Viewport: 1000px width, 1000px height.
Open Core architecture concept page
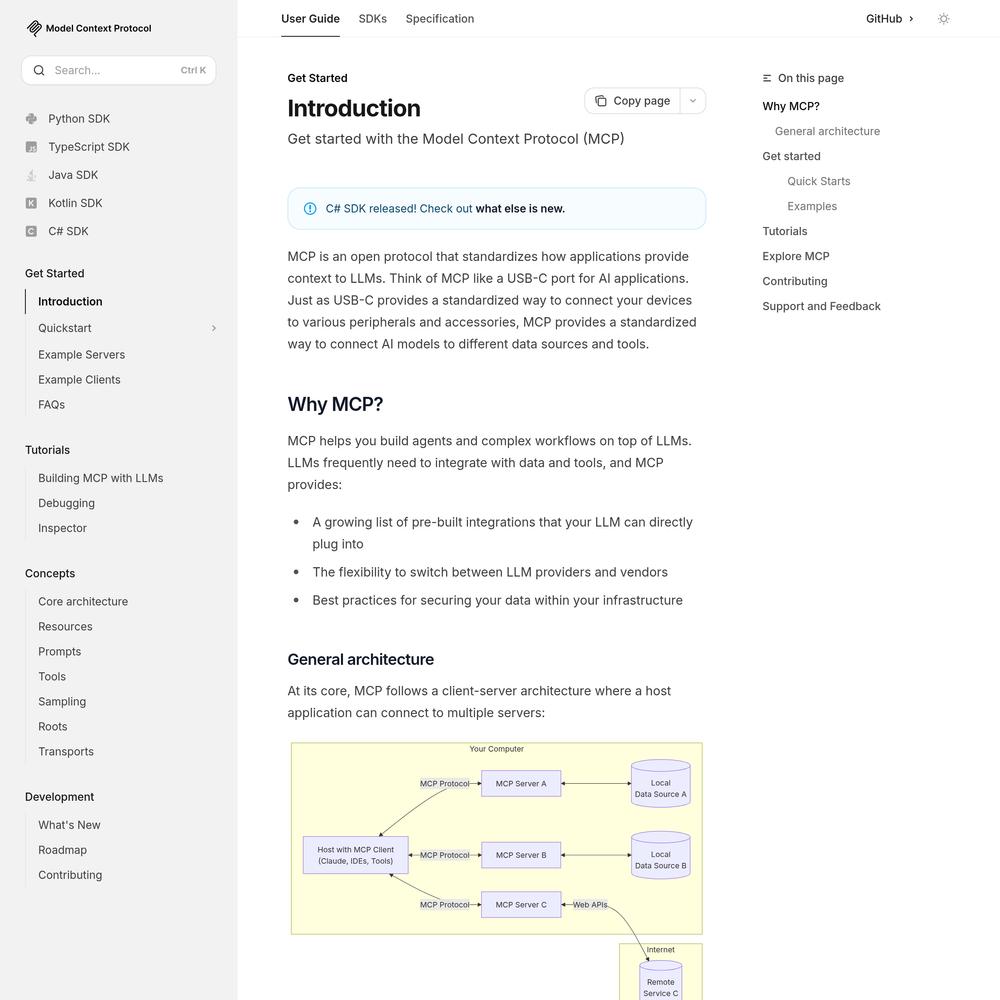point(83,601)
